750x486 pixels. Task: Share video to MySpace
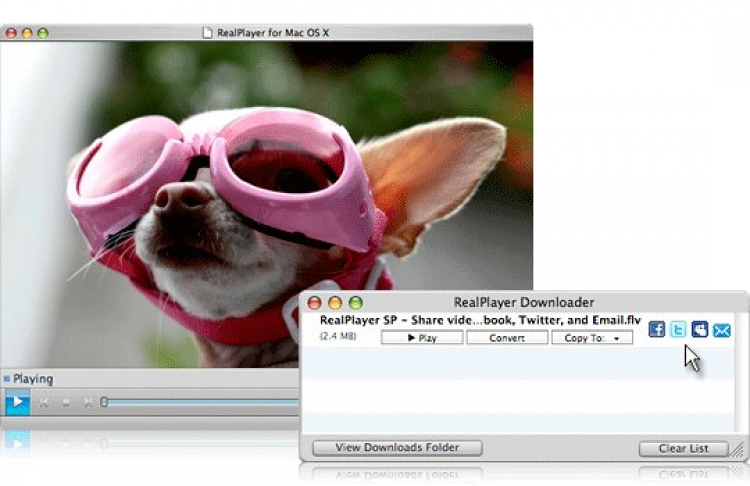pyautogui.click(x=700, y=329)
